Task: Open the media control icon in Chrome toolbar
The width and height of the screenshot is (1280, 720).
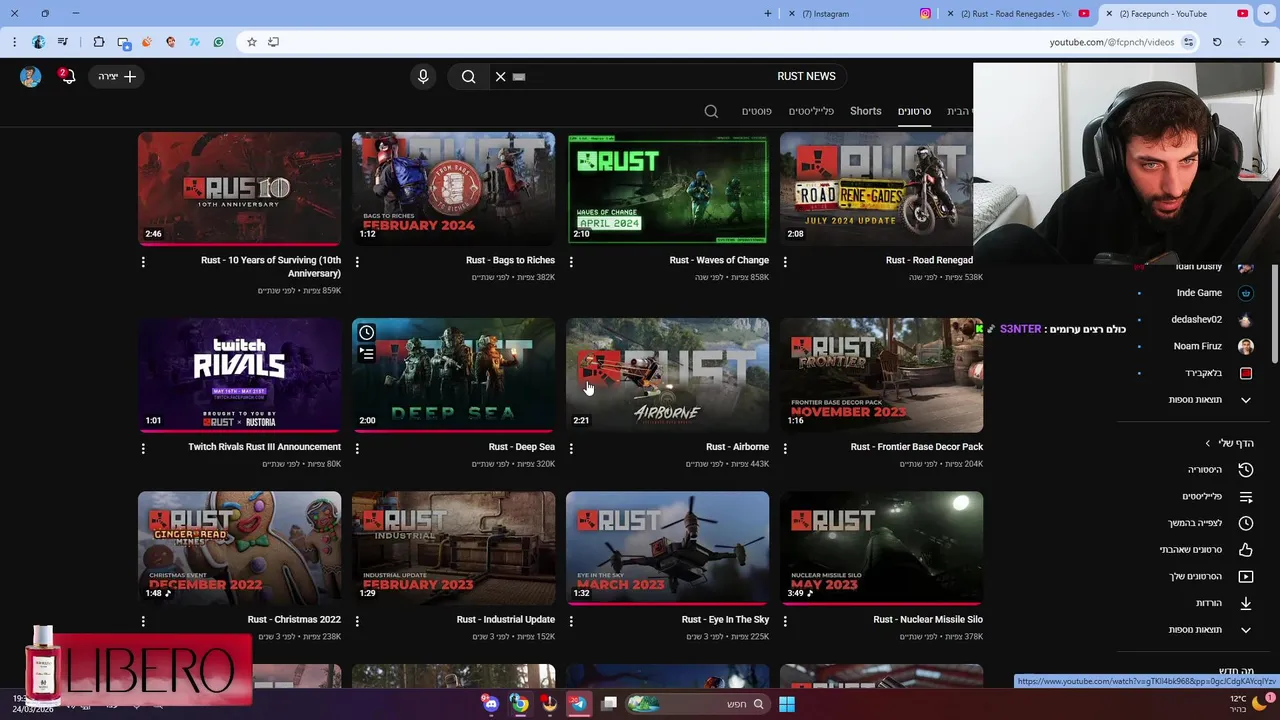Action: tap(62, 42)
